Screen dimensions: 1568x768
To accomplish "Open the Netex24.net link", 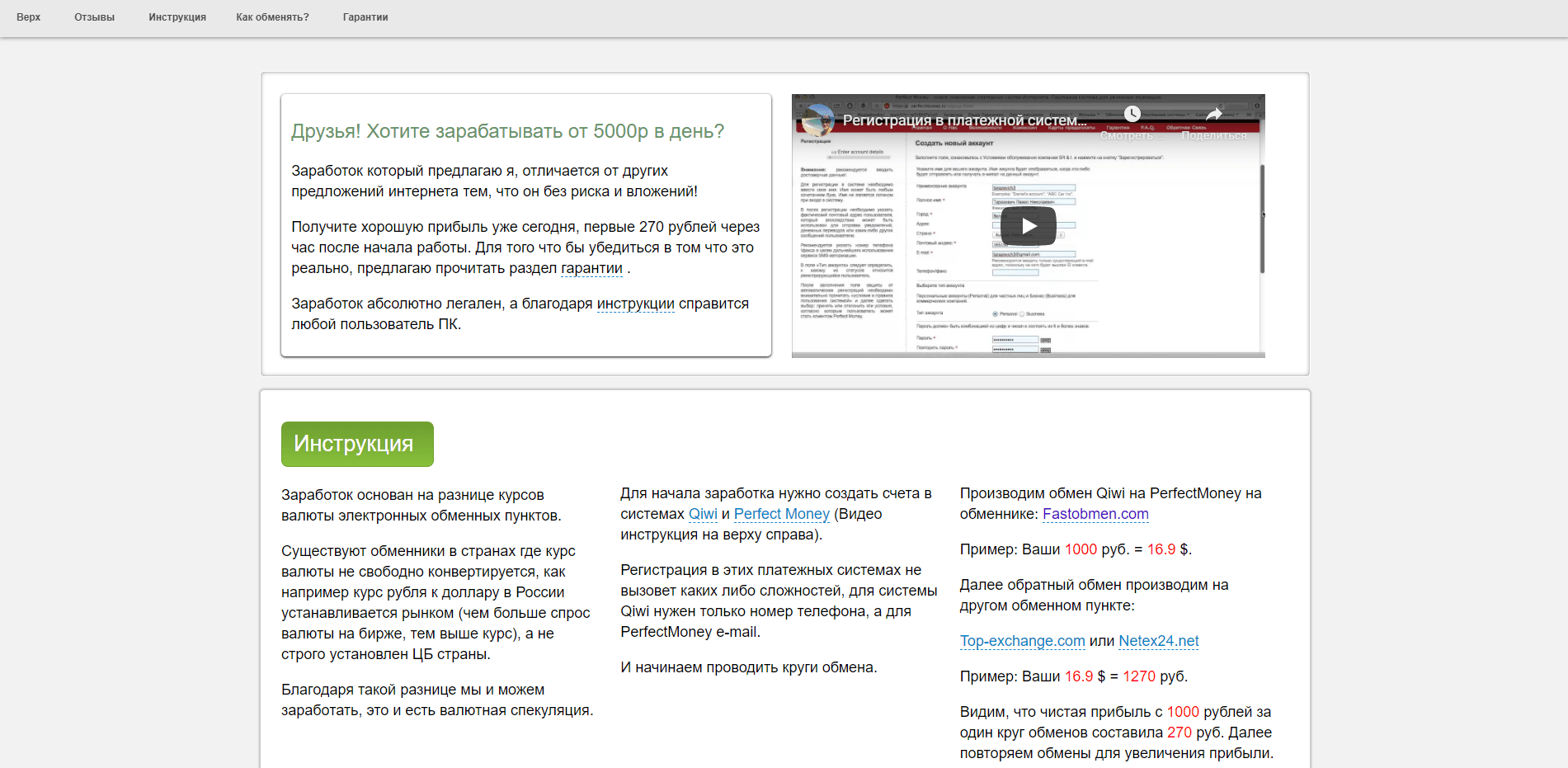I will (x=1158, y=641).
